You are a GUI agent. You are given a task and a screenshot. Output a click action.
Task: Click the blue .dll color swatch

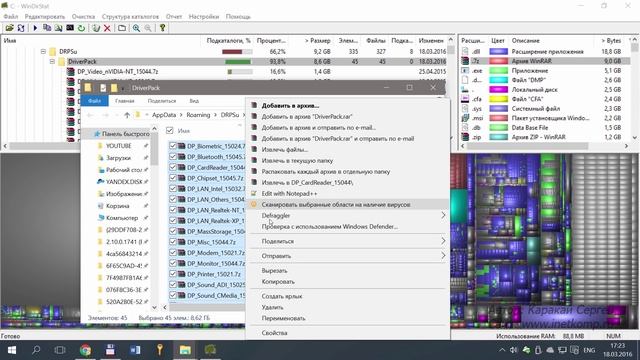pos(498,51)
